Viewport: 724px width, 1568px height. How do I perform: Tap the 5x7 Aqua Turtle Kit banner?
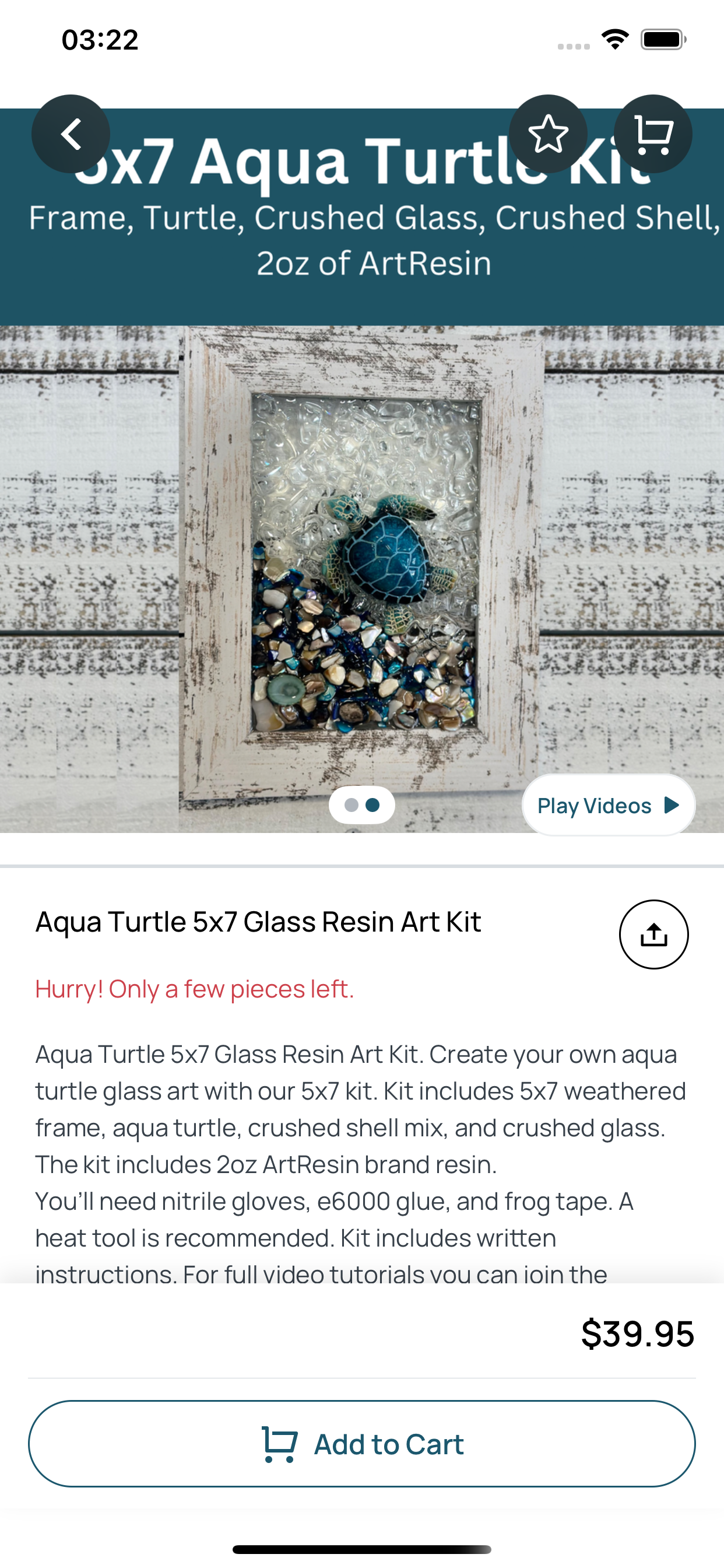362,218
